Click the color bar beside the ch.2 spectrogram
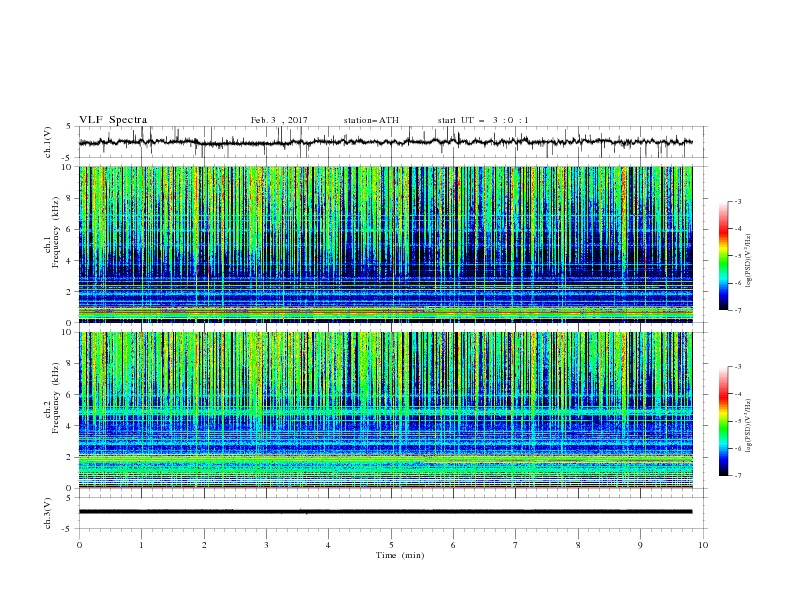792x612 pixels. (723, 421)
